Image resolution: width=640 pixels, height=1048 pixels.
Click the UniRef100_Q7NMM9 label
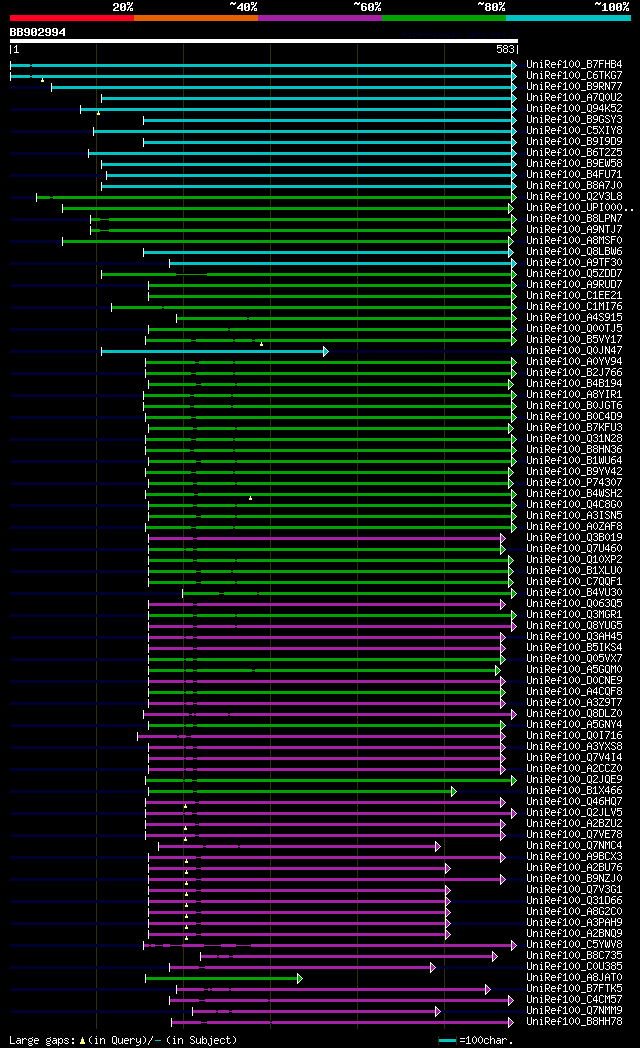tap(574, 1010)
